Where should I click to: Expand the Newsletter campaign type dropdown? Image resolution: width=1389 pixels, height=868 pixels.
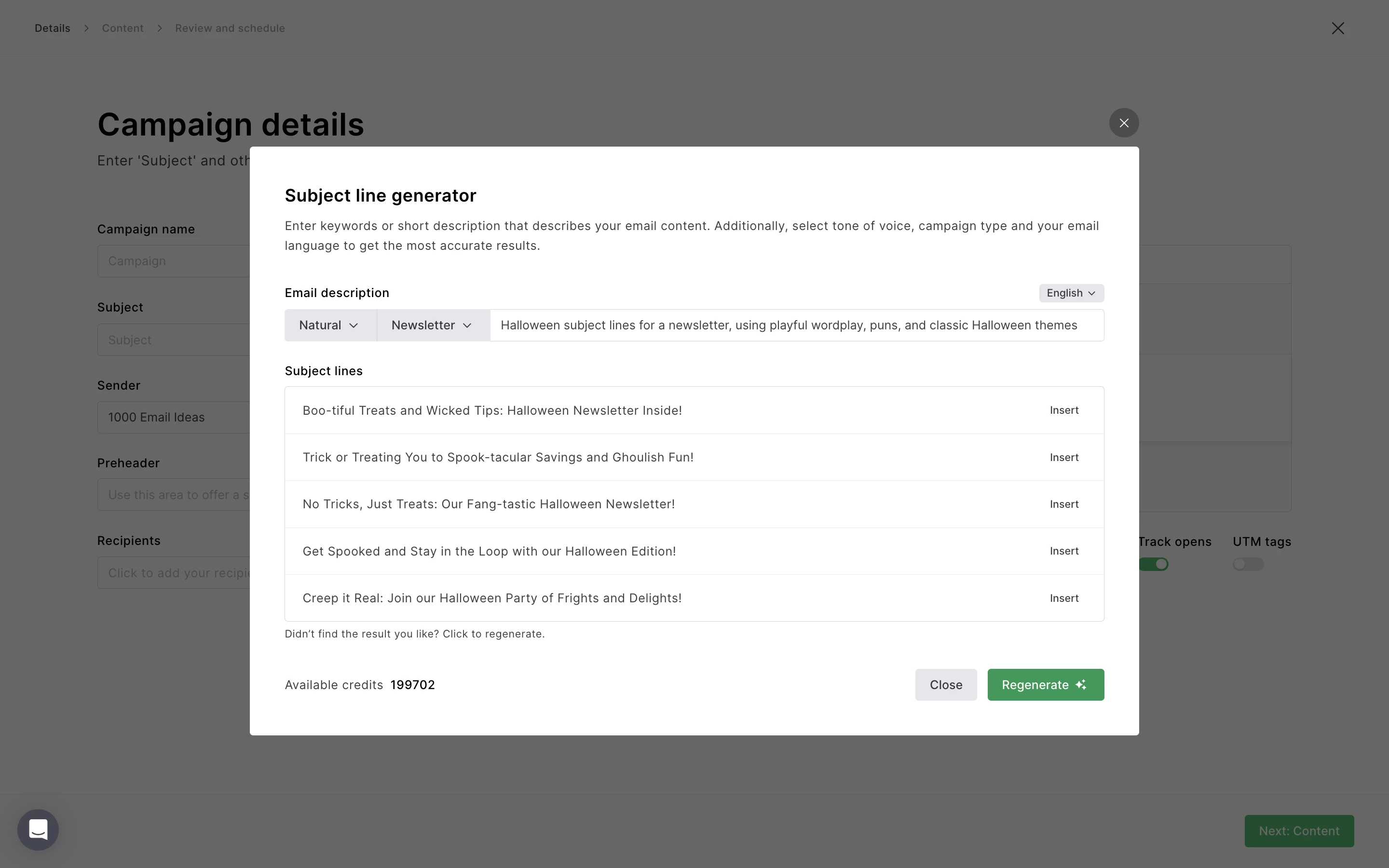tap(433, 325)
